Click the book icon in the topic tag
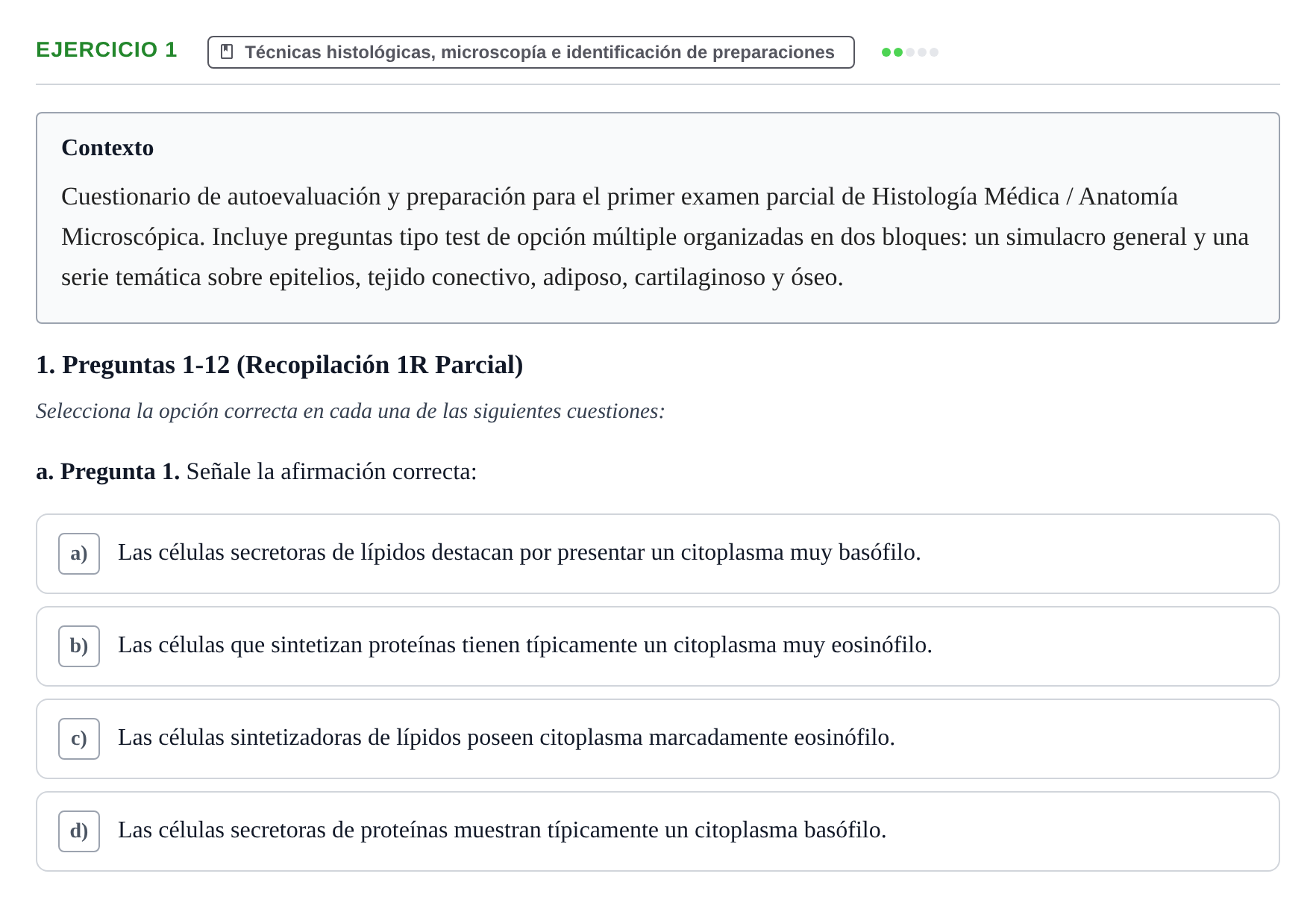 point(228,52)
